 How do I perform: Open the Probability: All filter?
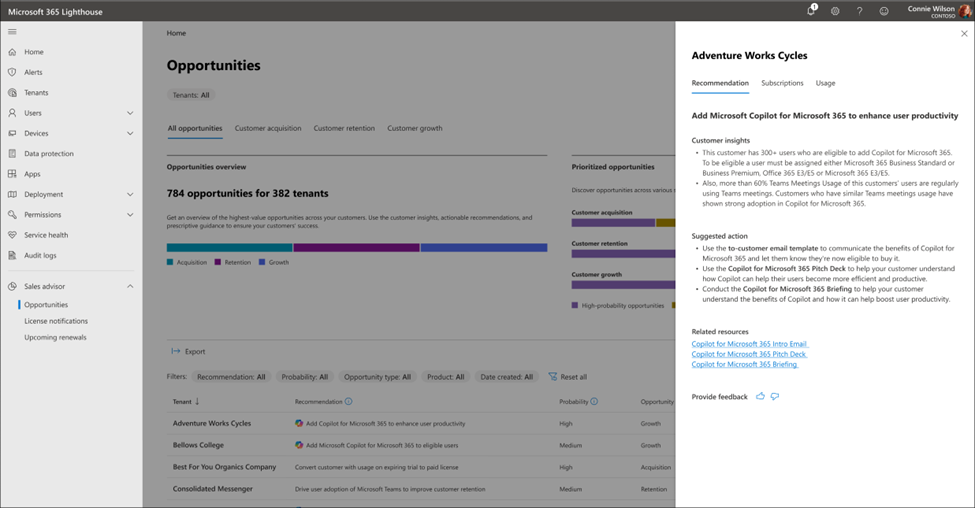click(305, 377)
